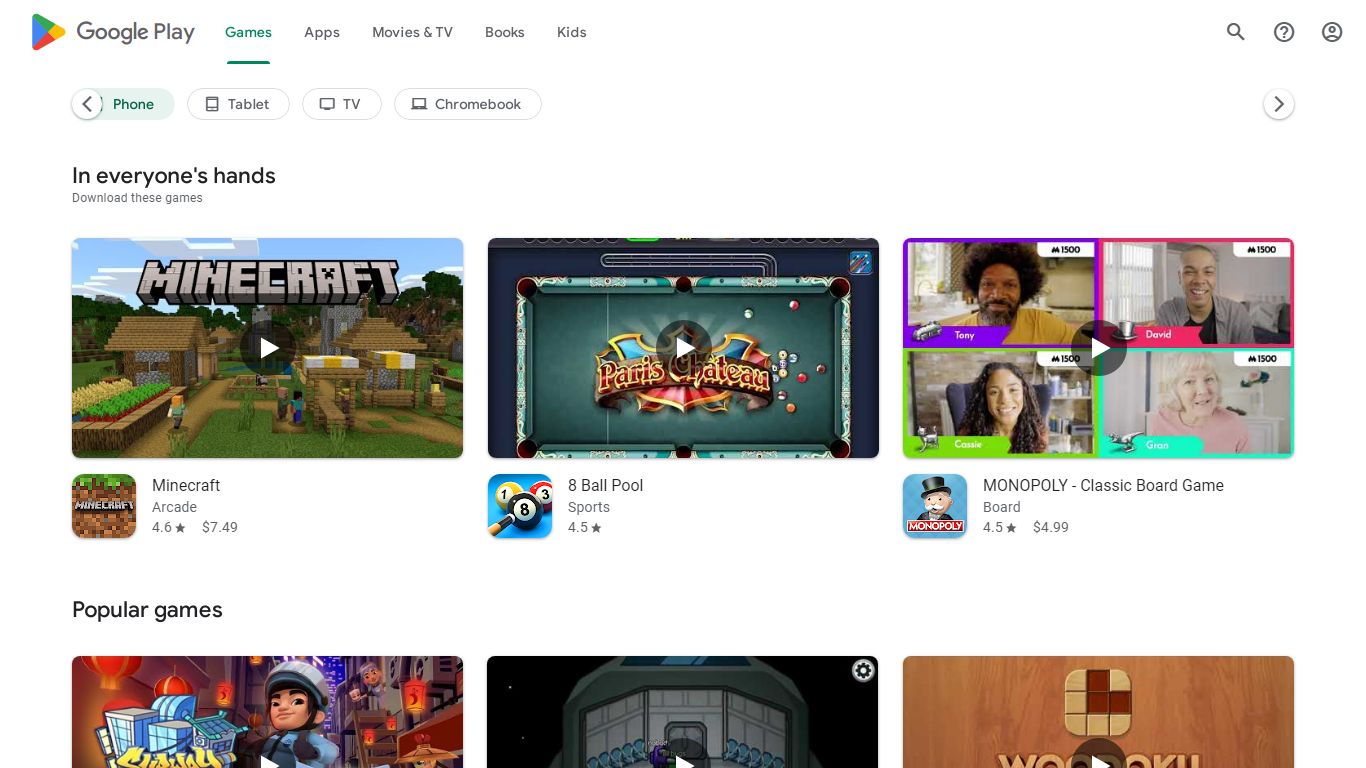Play the 8 Ball Pool trailer video
1366x768 pixels.
[684, 348]
